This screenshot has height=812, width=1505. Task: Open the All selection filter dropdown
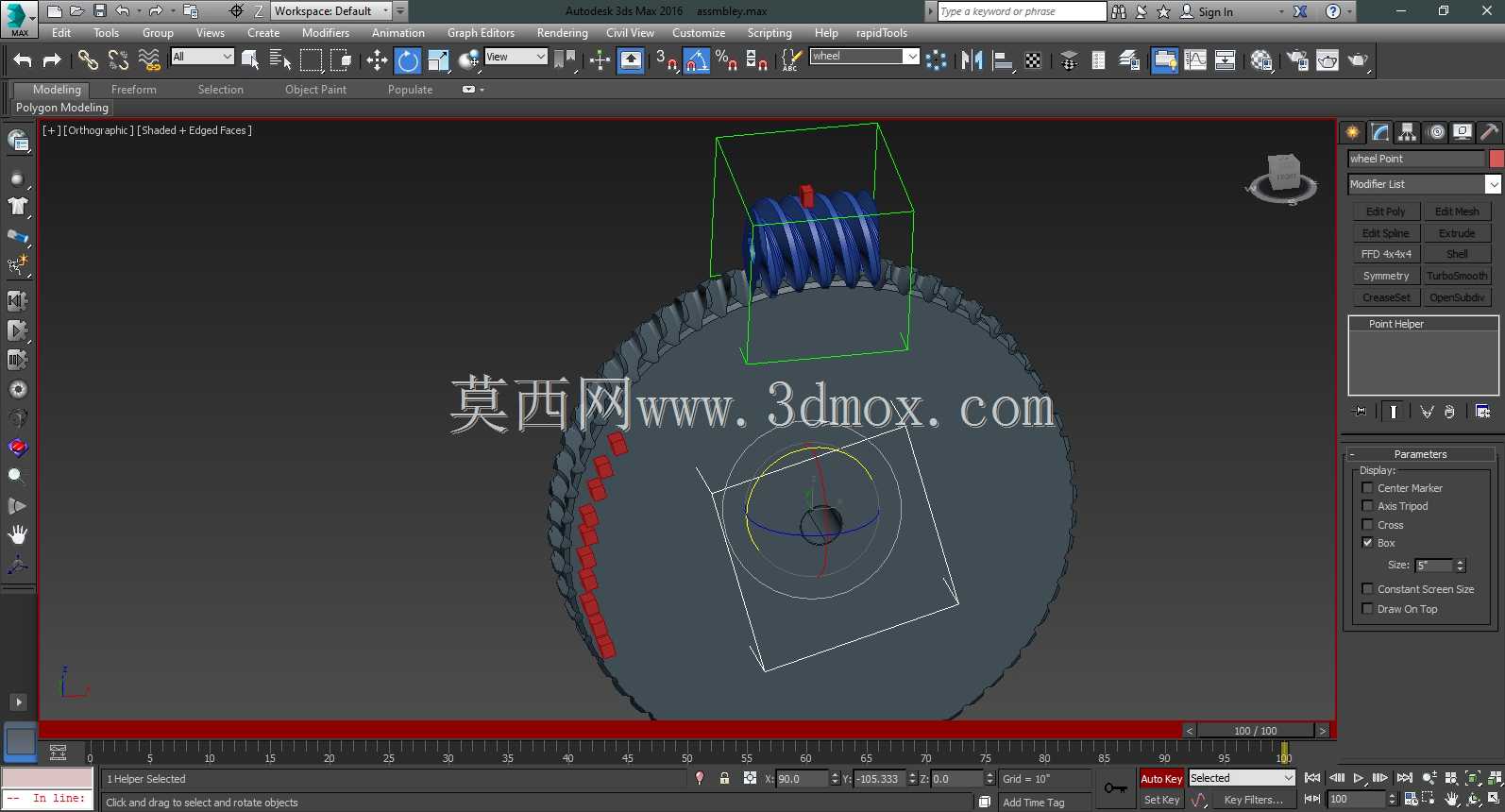202,57
